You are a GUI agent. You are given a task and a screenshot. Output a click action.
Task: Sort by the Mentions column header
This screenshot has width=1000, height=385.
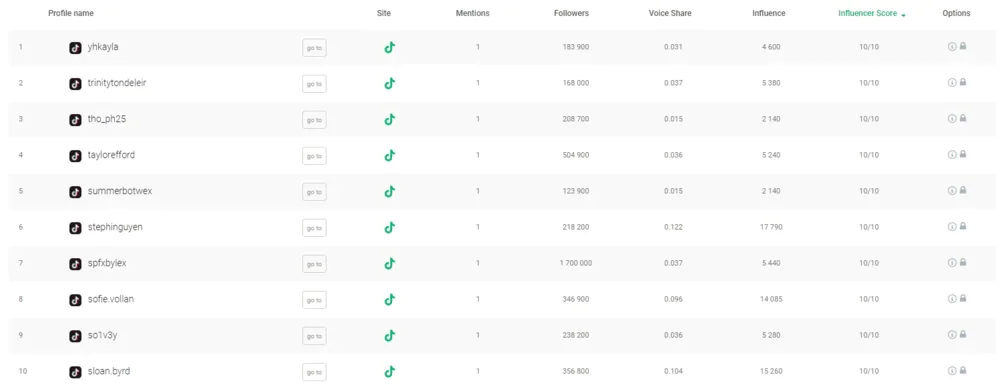[x=473, y=13]
